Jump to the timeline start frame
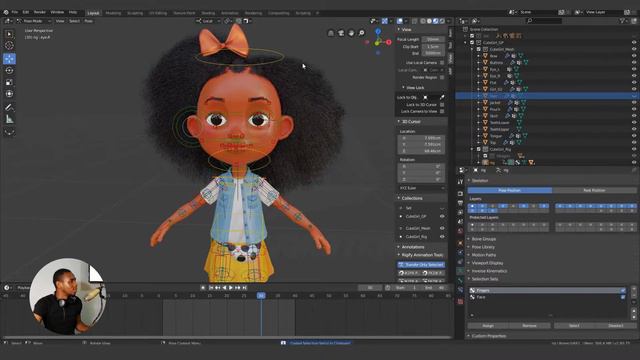Screen dimensions: 640x360 point(211,288)
